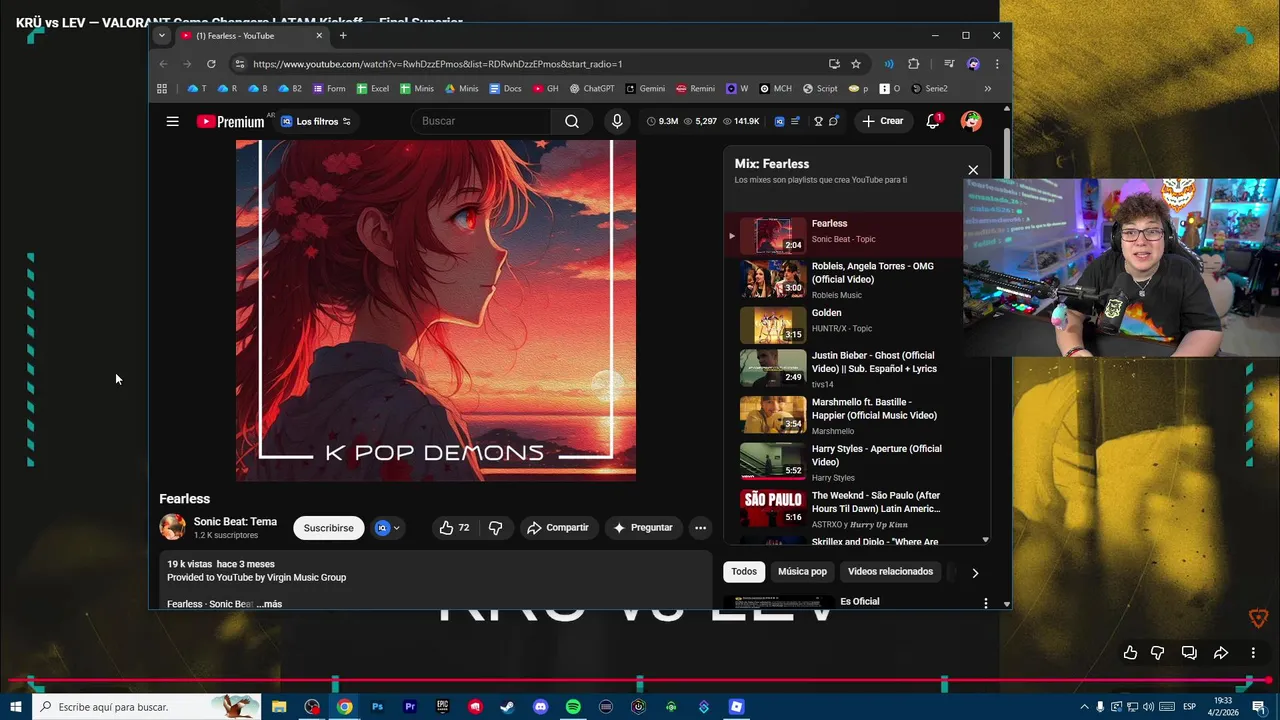Screen dimensions: 1280x720
Task: Toggle the Los filtros filter button
Action: (x=316, y=121)
